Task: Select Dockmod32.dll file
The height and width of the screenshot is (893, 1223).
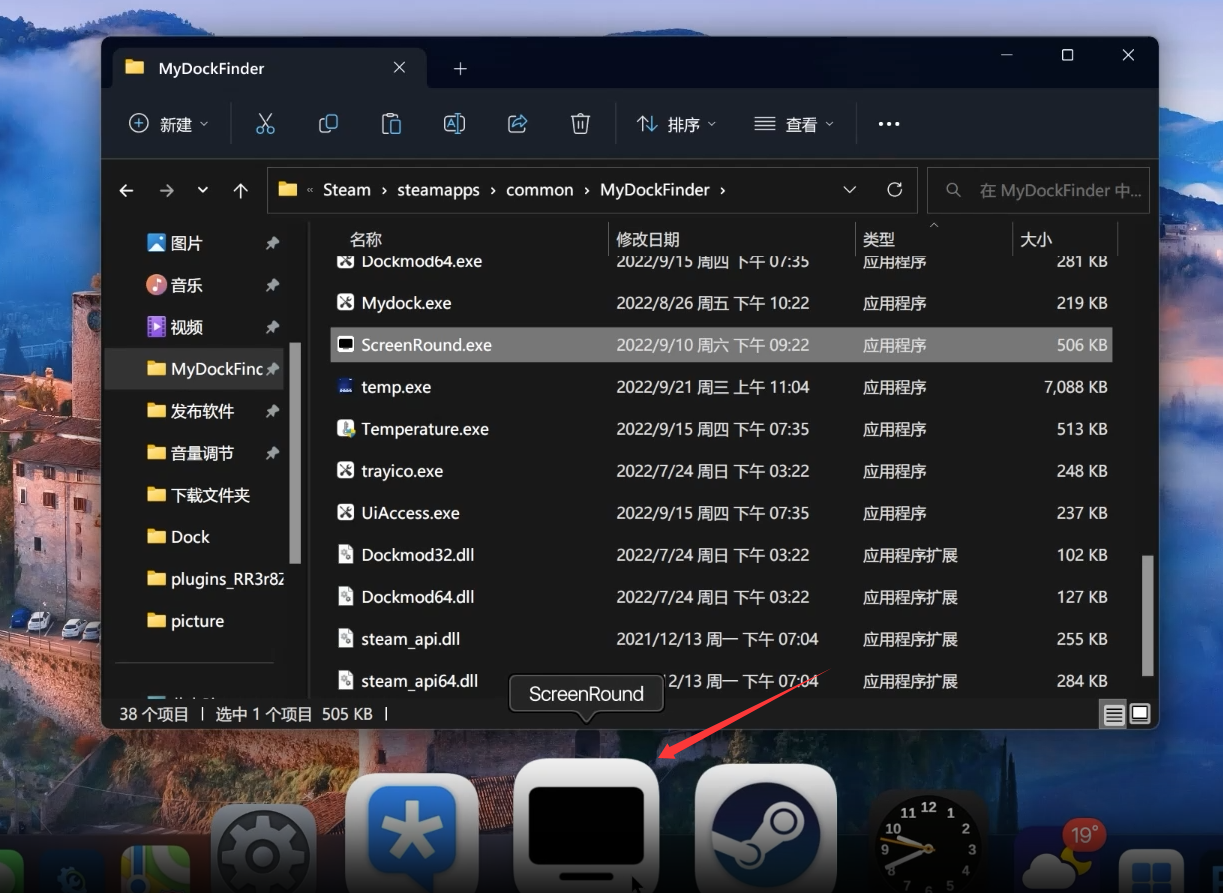Action: [x=418, y=555]
